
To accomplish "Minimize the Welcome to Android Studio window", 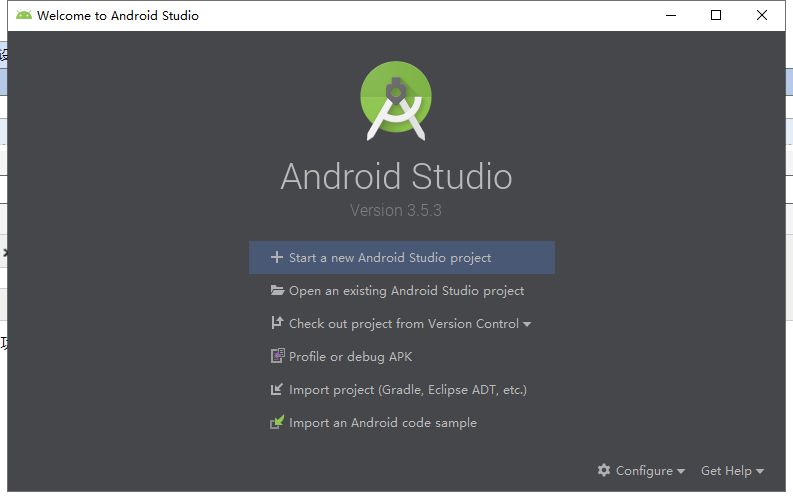I will (x=671, y=15).
